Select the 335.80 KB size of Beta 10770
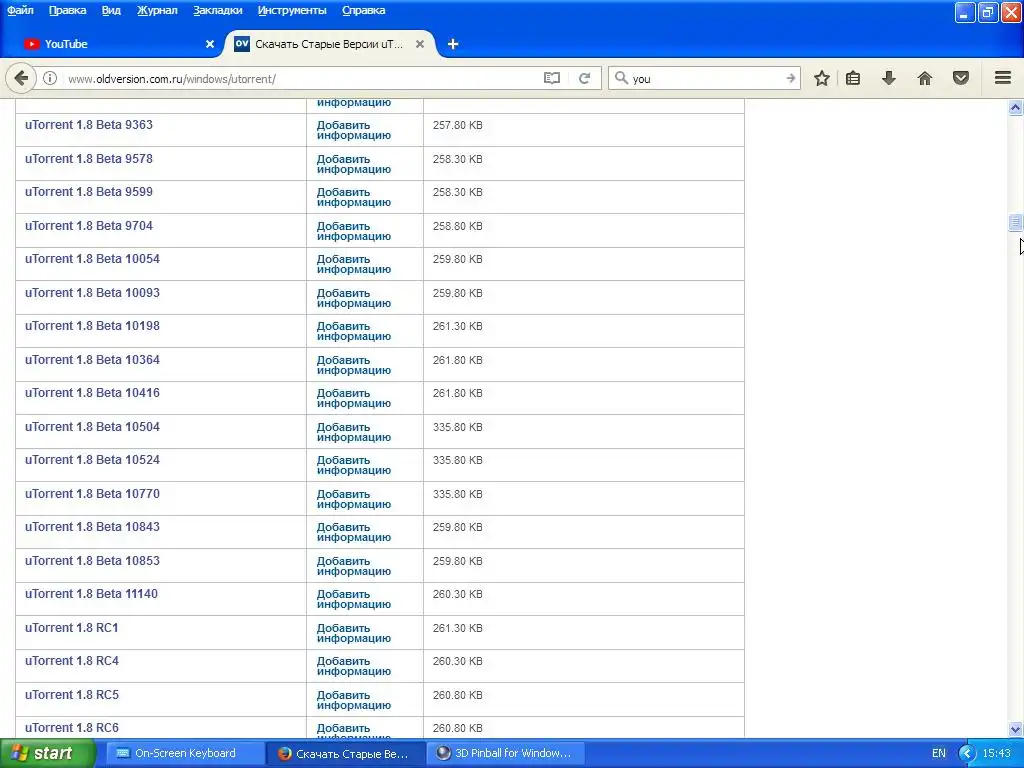This screenshot has height=768, width=1024. [x=457, y=494]
